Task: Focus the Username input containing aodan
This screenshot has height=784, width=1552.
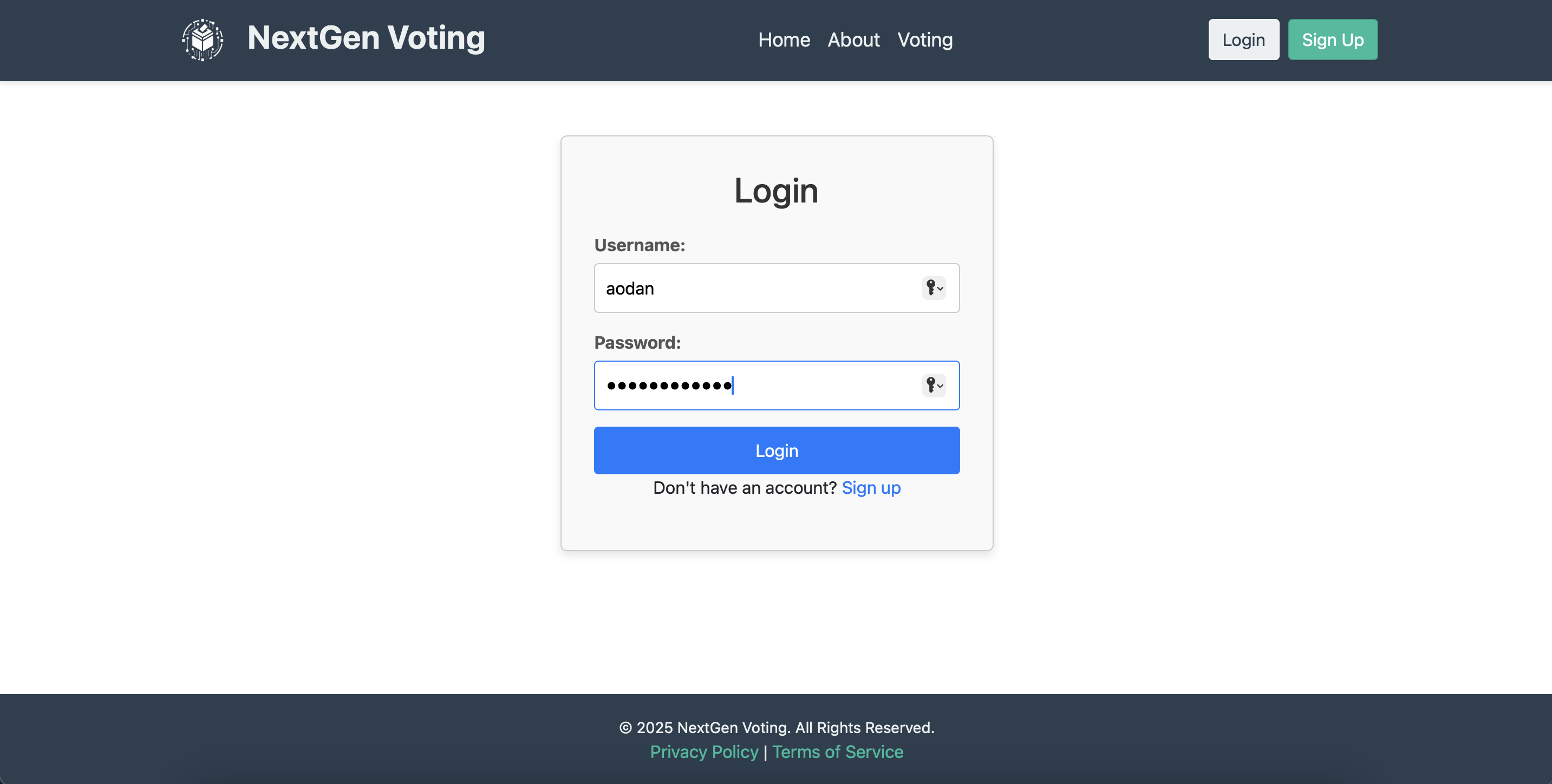Action: click(753, 288)
